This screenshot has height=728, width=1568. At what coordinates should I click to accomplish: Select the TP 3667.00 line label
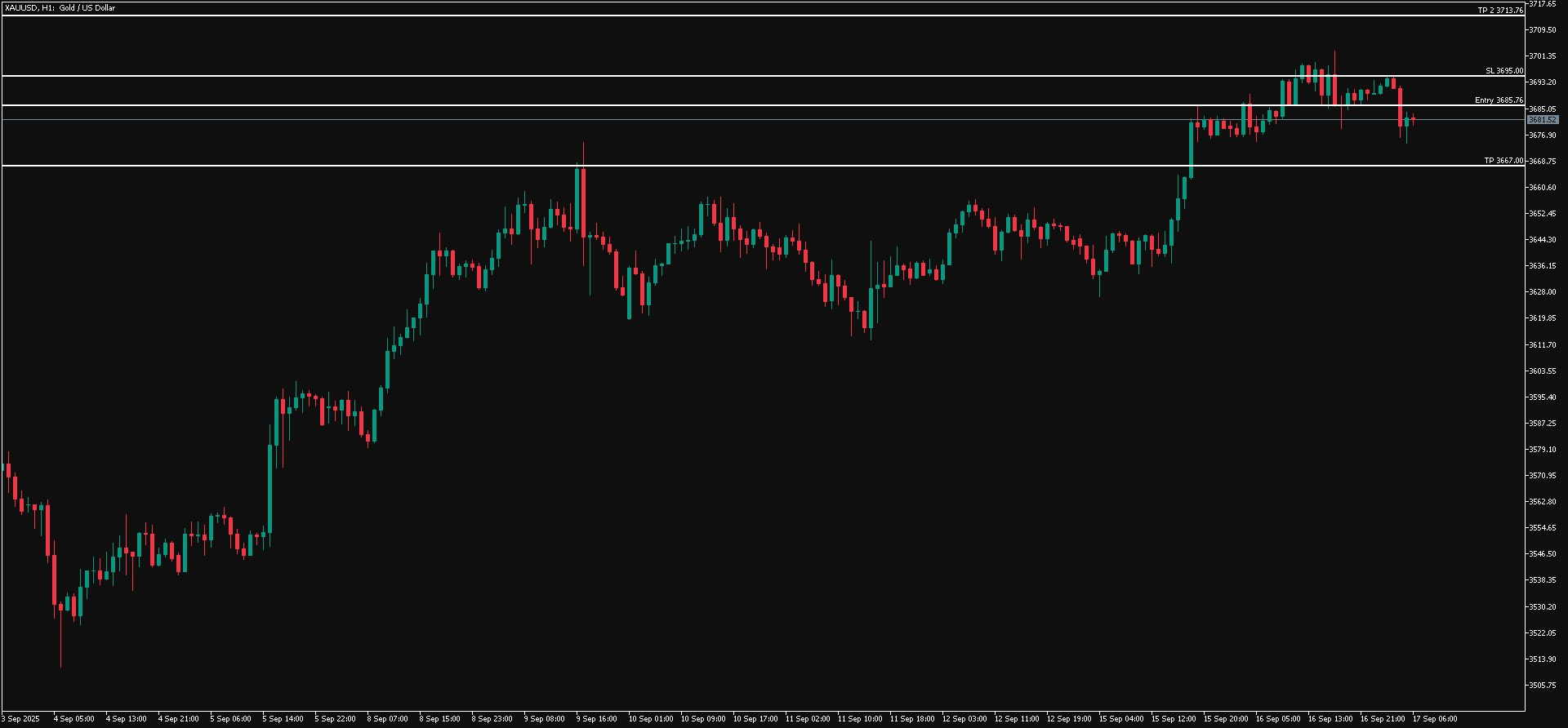coord(1503,161)
